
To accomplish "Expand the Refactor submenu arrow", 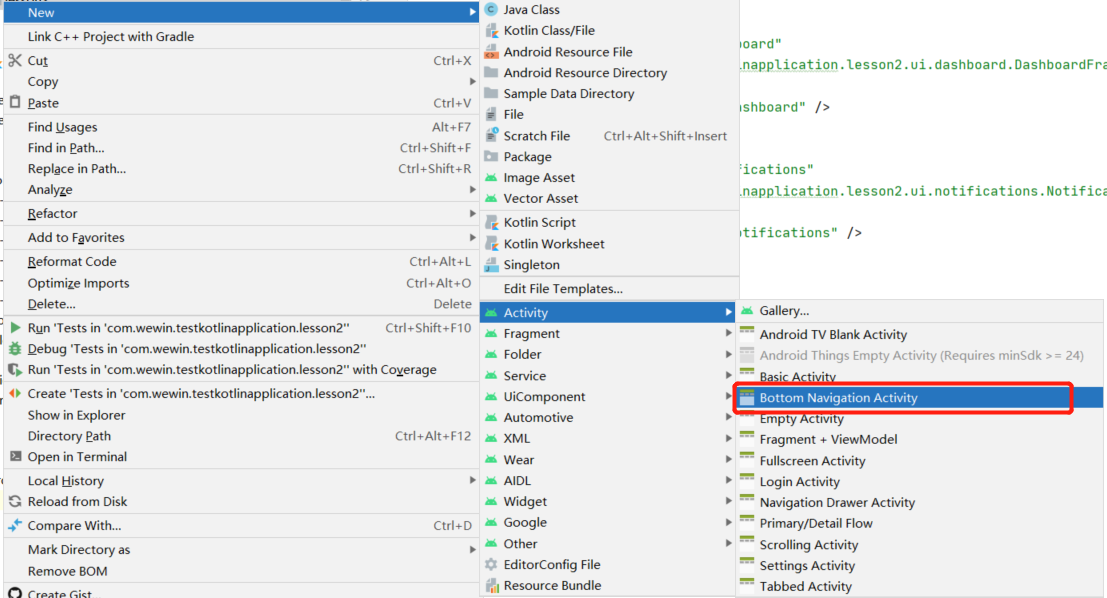I will tap(472, 213).
